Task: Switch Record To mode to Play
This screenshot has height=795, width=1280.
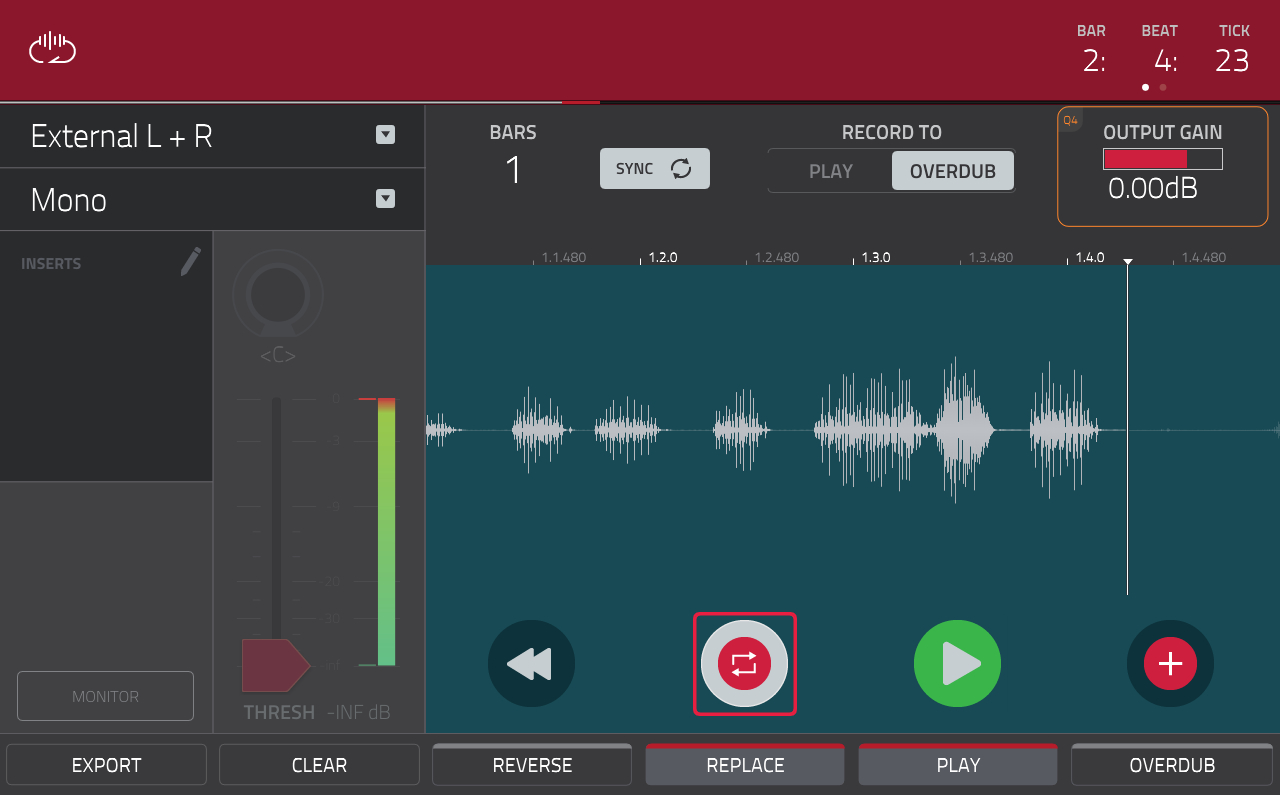Action: (830, 170)
